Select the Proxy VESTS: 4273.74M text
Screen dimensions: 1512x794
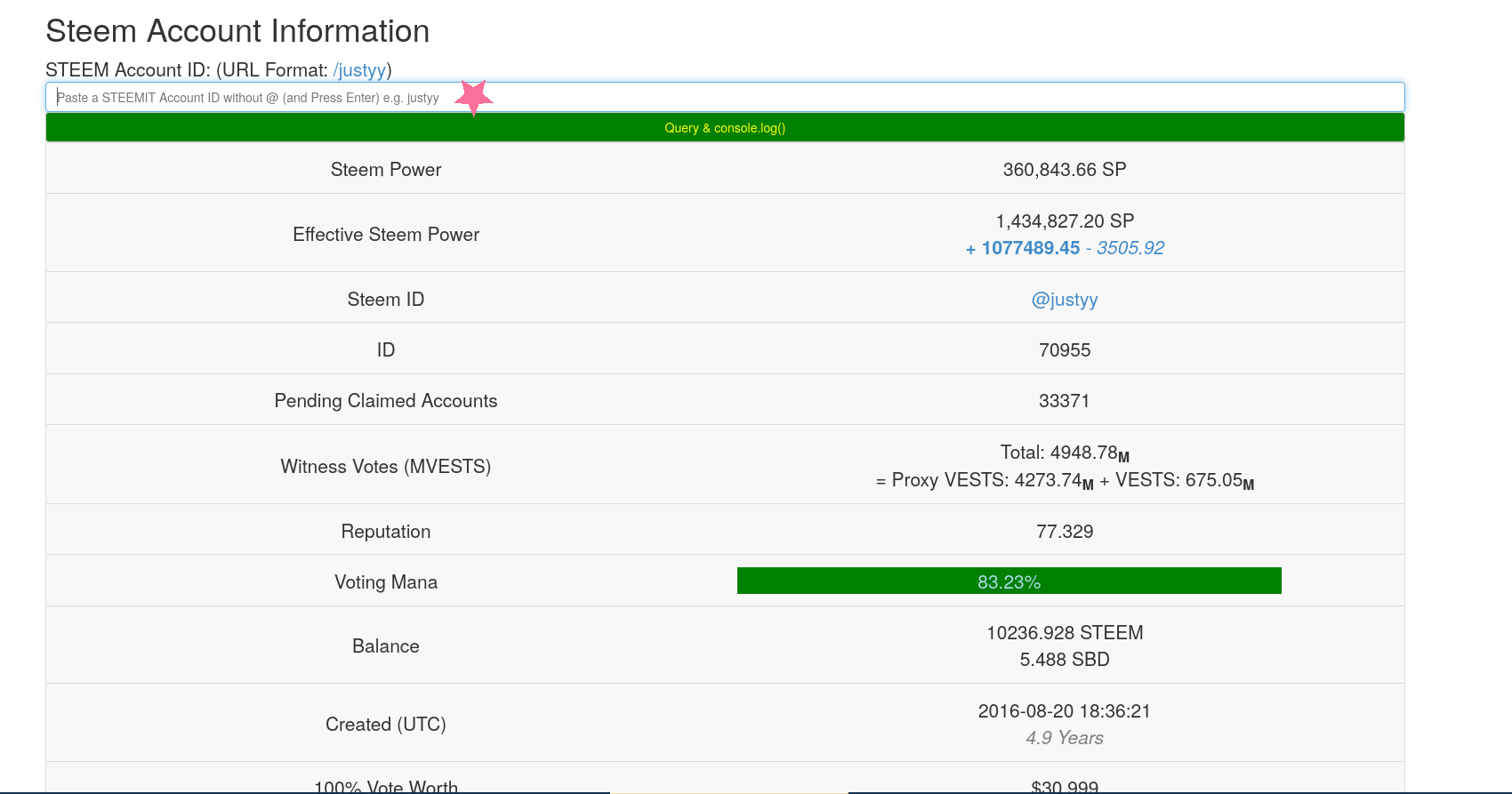coord(993,481)
